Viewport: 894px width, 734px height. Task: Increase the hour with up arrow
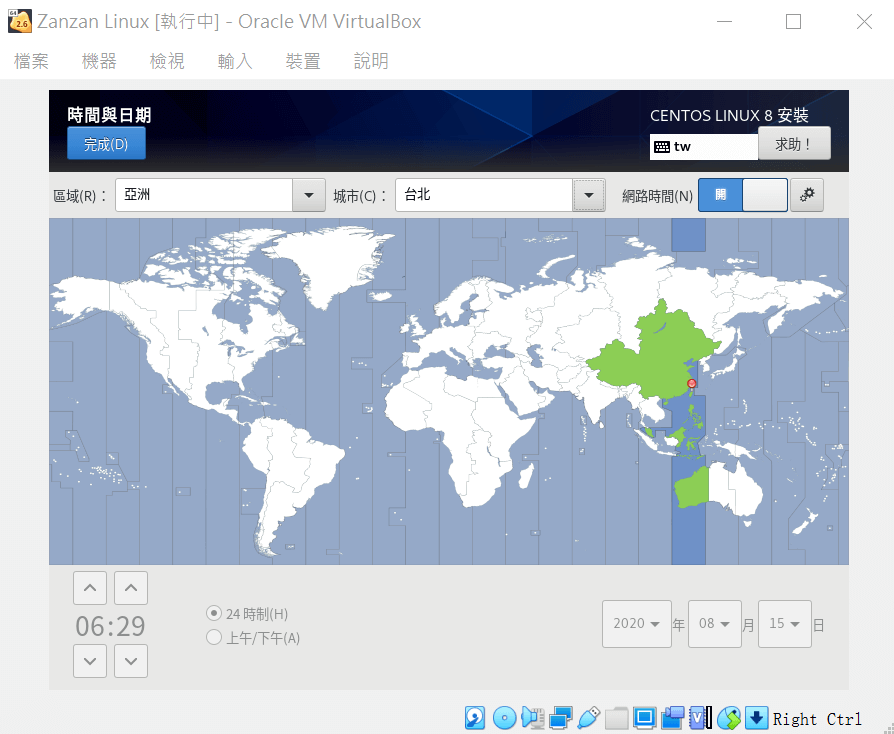tap(90, 588)
